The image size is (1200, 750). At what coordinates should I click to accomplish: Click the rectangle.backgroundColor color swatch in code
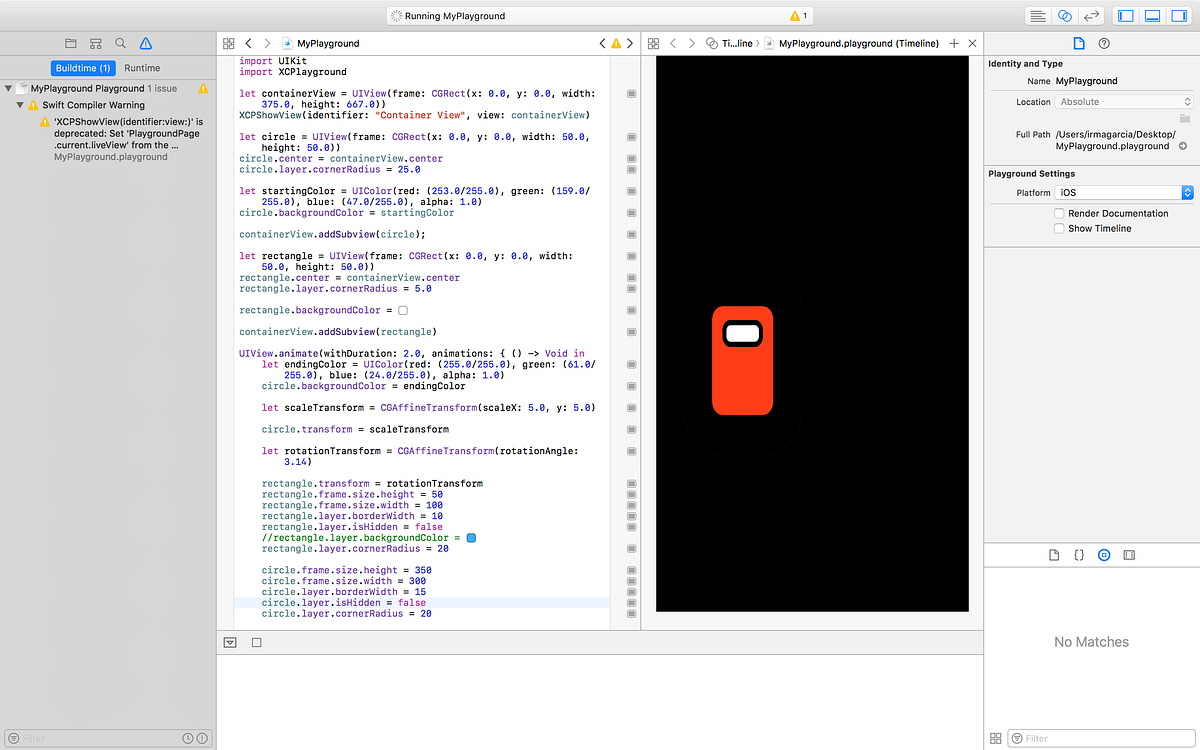coord(404,310)
